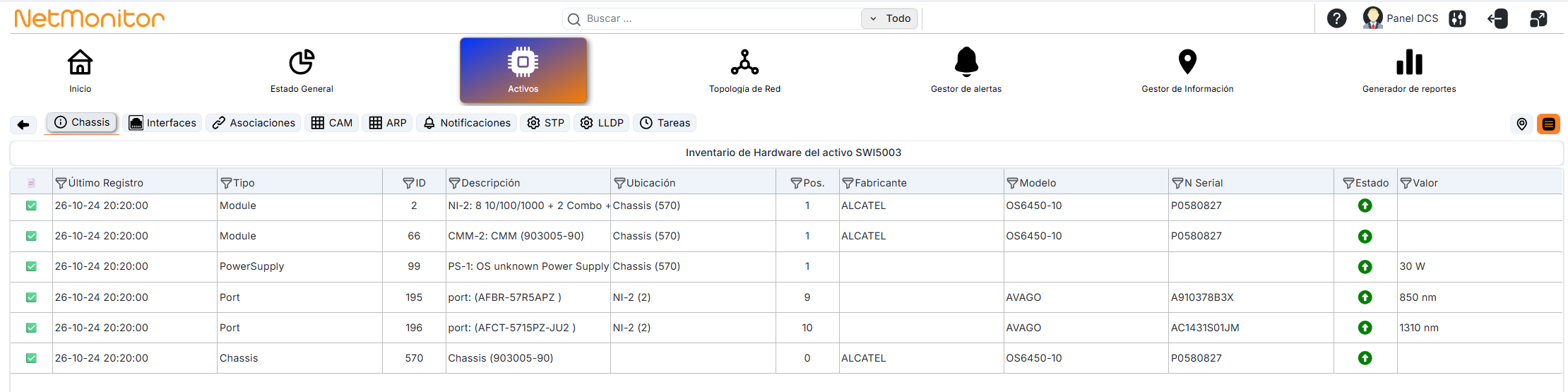Toggle checkbox for Chassis ID 570 row
Viewport: 1568px width, 392px height.
point(31,358)
